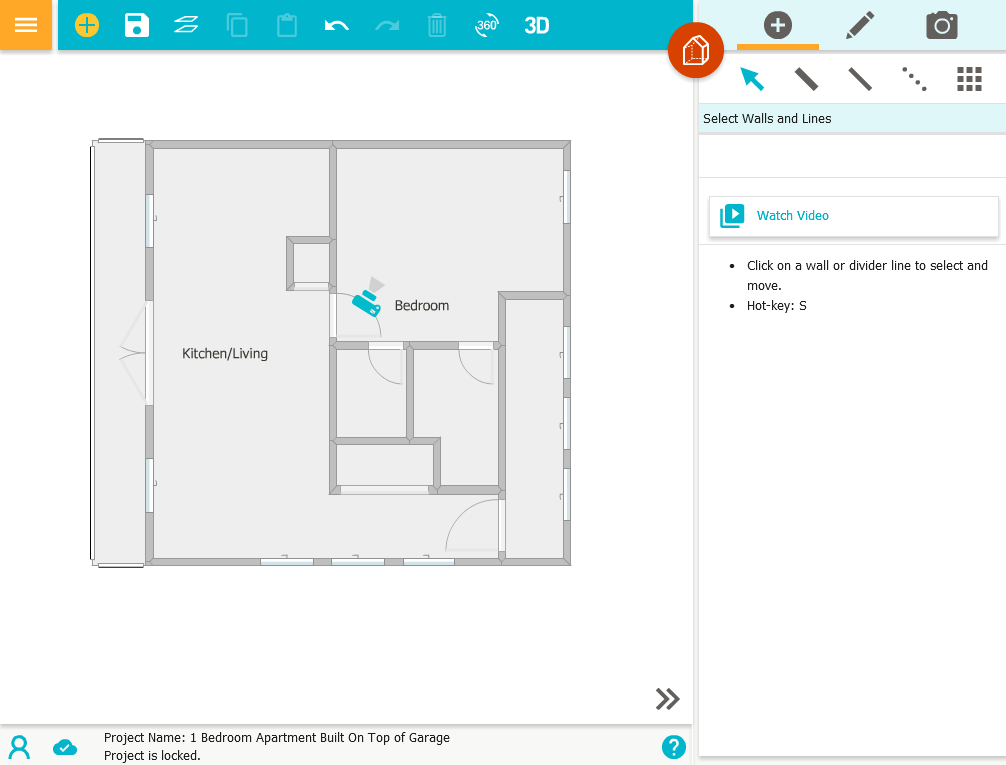Select the thick draw wall tool
This screenshot has height=765, width=1006.
pyautogui.click(x=806, y=79)
